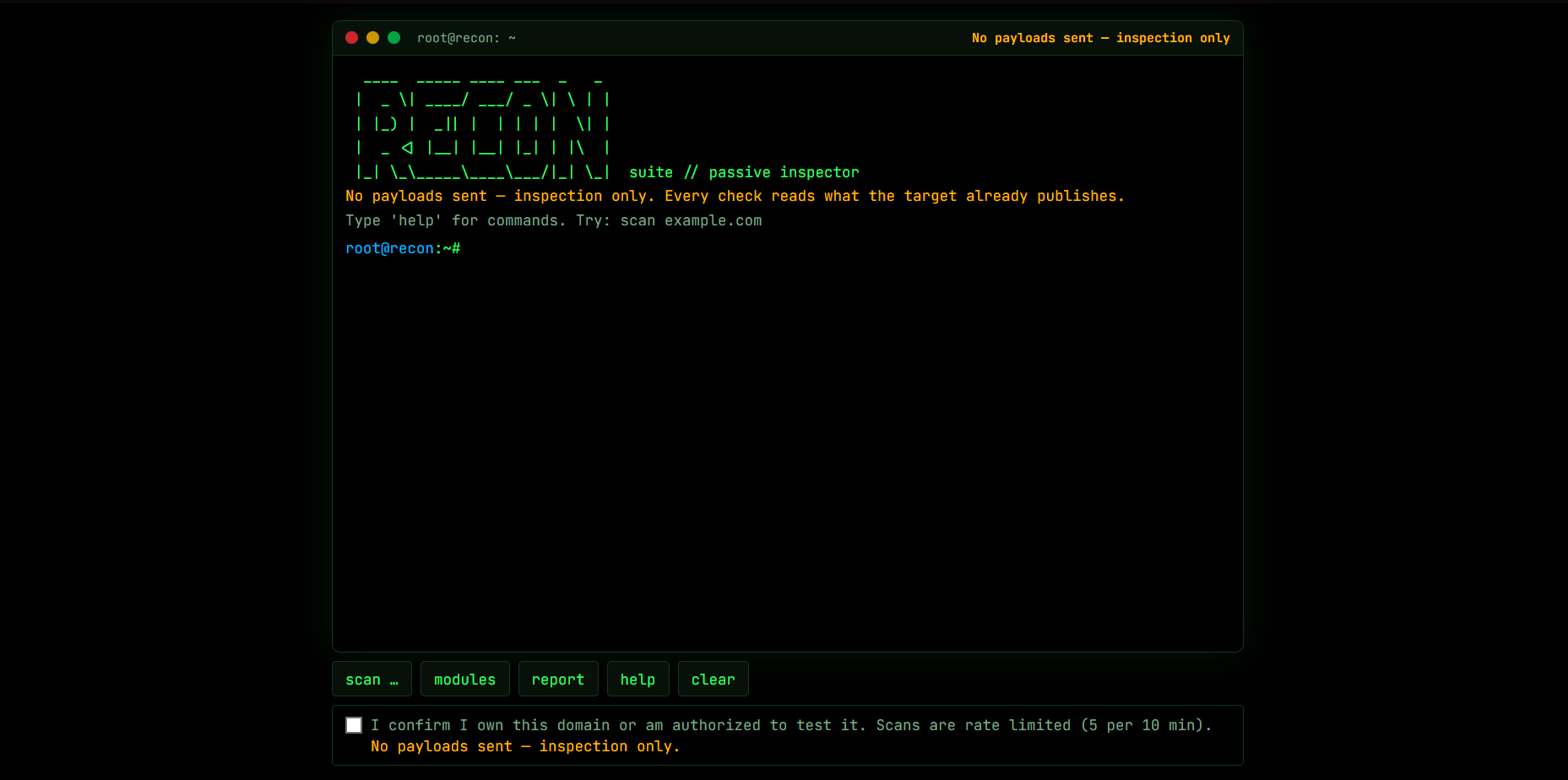This screenshot has width=1568, height=780.
Task: Click title bar text 'No payloads sent — inspection only'
Action: pos(1100,38)
